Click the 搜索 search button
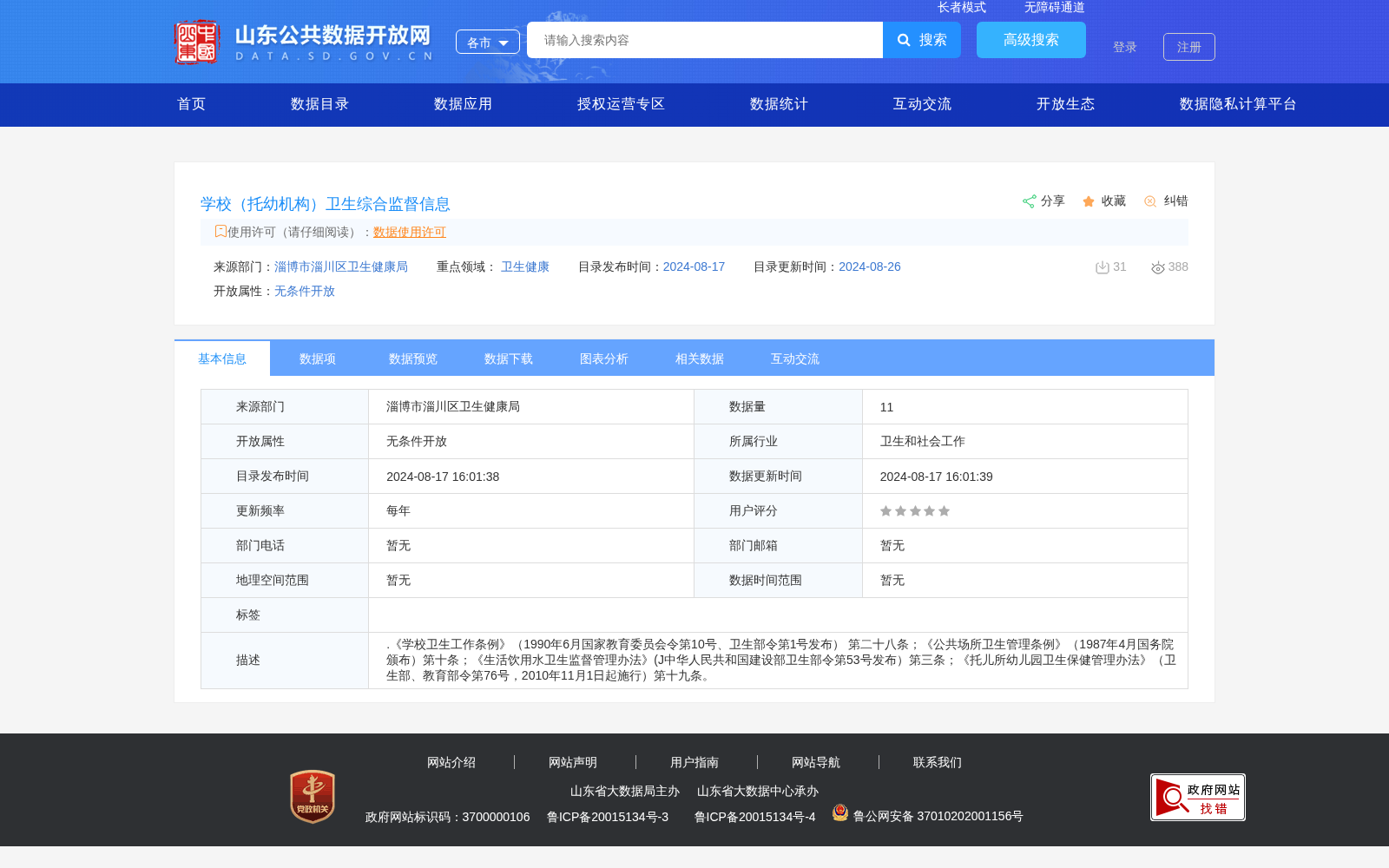Screen dimensions: 1389x868 (x=922, y=40)
